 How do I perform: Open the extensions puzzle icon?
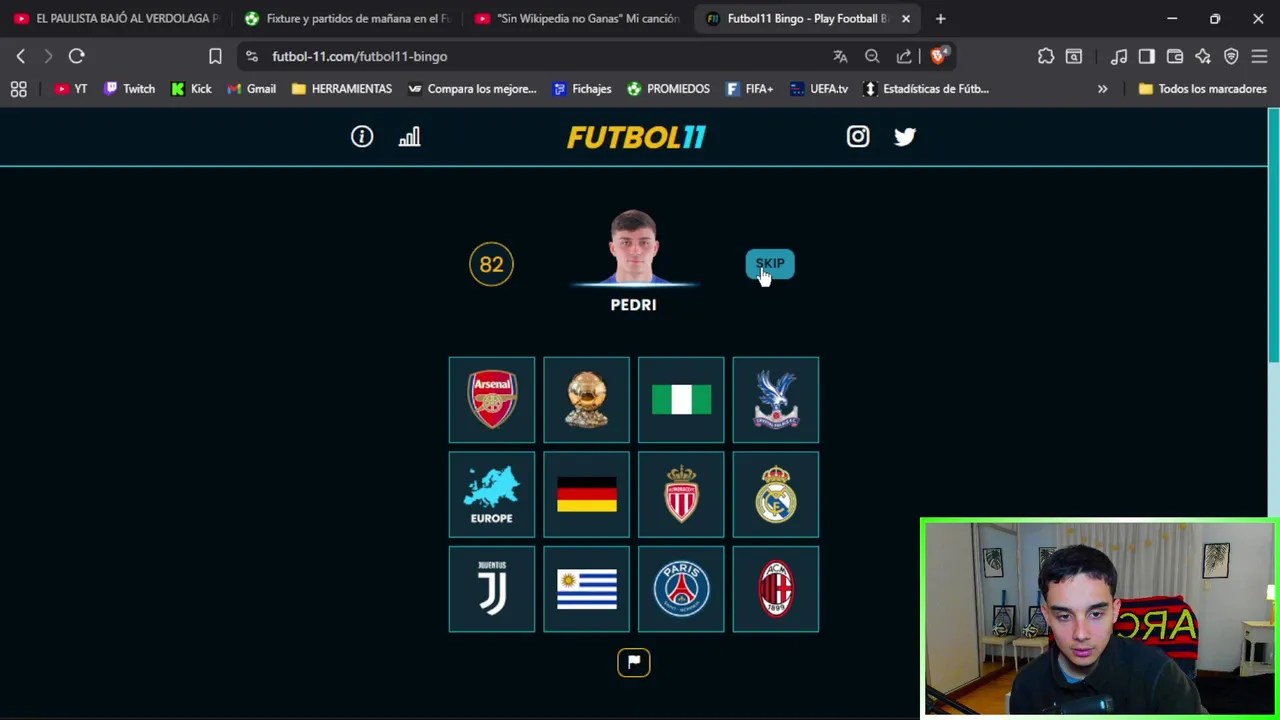pyautogui.click(x=1046, y=56)
